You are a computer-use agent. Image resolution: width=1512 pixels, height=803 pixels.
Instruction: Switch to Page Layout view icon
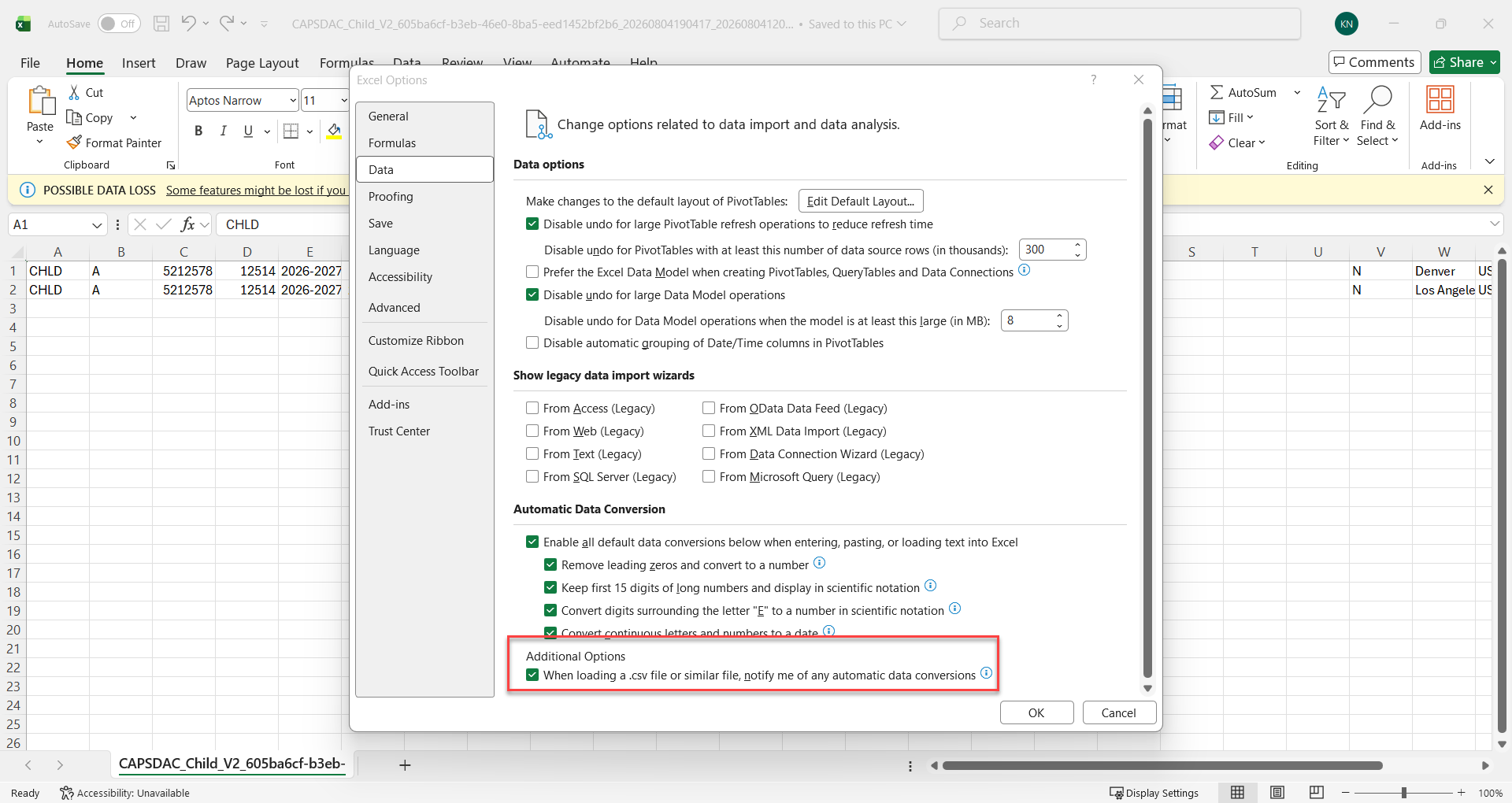click(x=1277, y=793)
